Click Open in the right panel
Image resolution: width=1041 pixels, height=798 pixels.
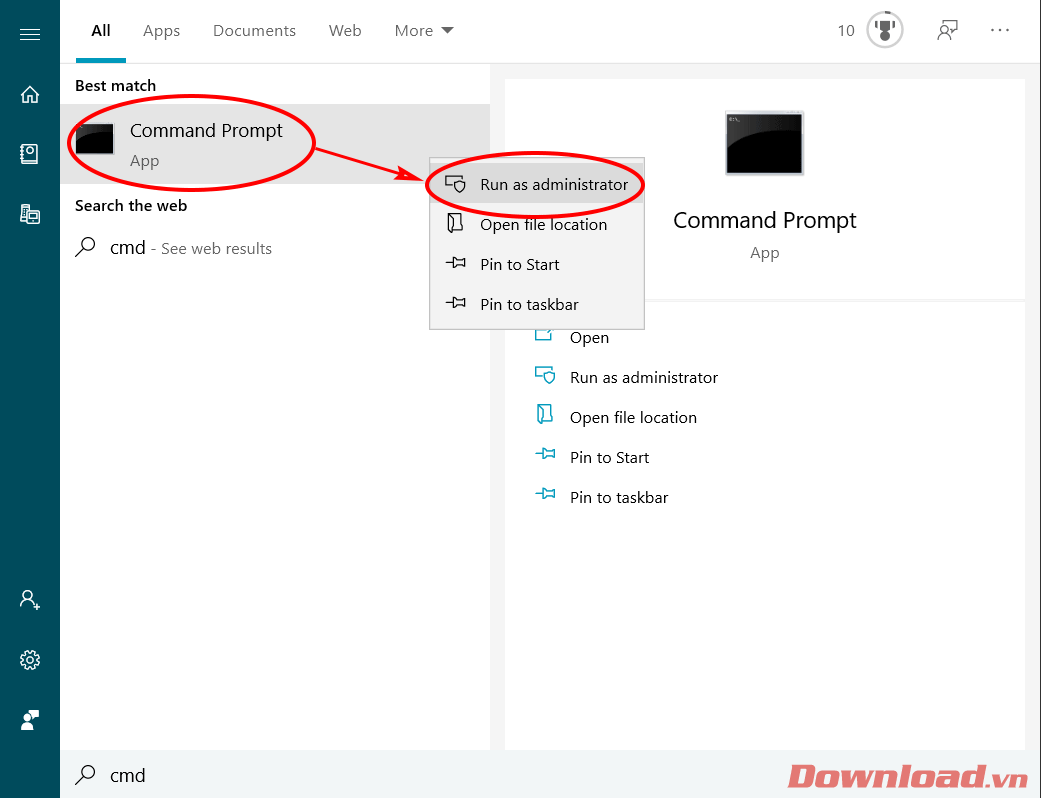coord(589,337)
